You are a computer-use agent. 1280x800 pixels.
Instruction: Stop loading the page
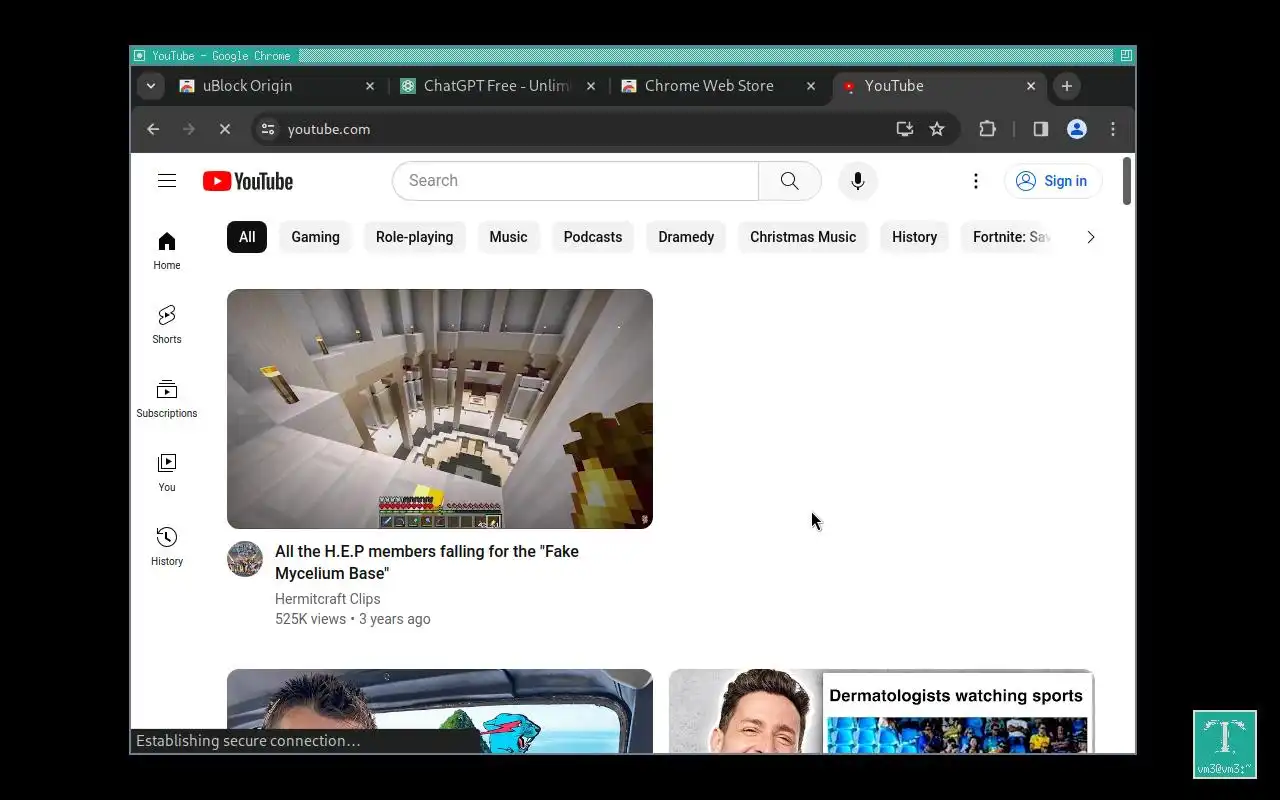225,129
